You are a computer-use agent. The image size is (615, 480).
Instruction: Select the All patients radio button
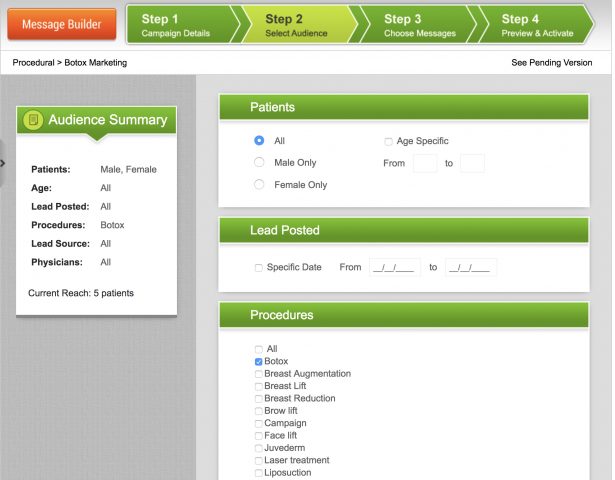(x=259, y=141)
